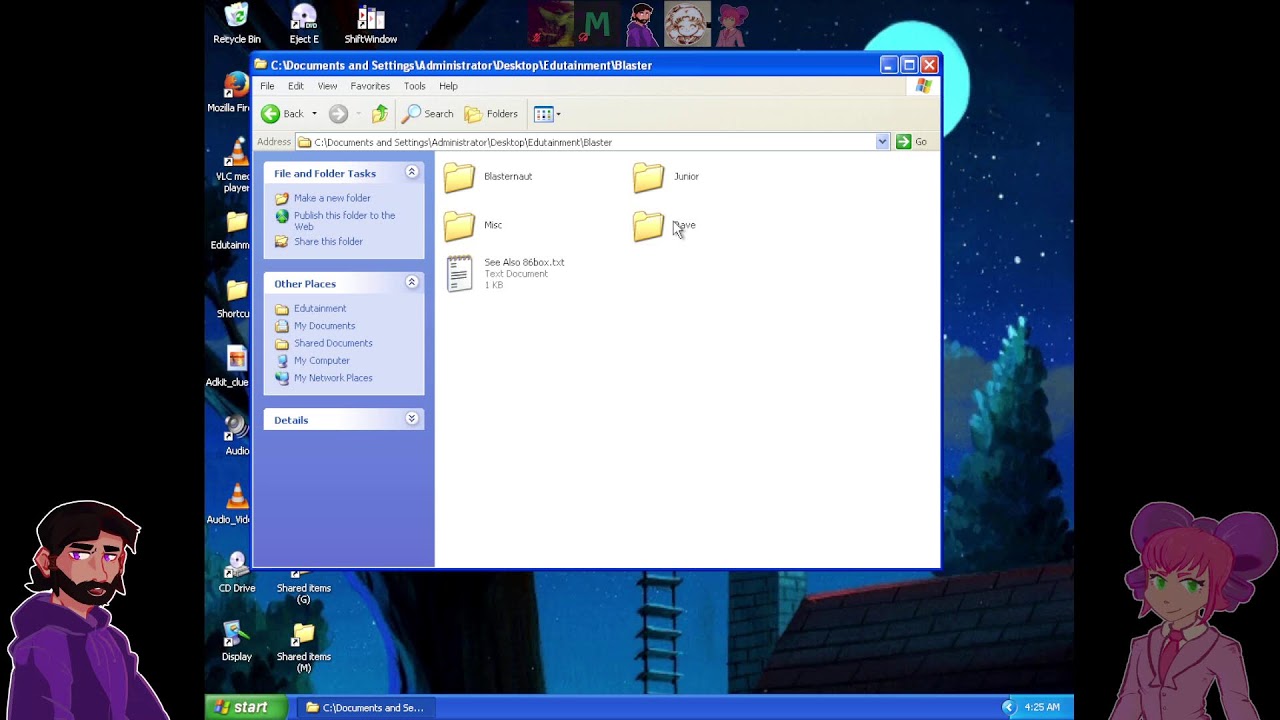Image resolution: width=1280 pixels, height=720 pixels.
Task: Open the Blasternaut folder
Action: coord(487,177)
